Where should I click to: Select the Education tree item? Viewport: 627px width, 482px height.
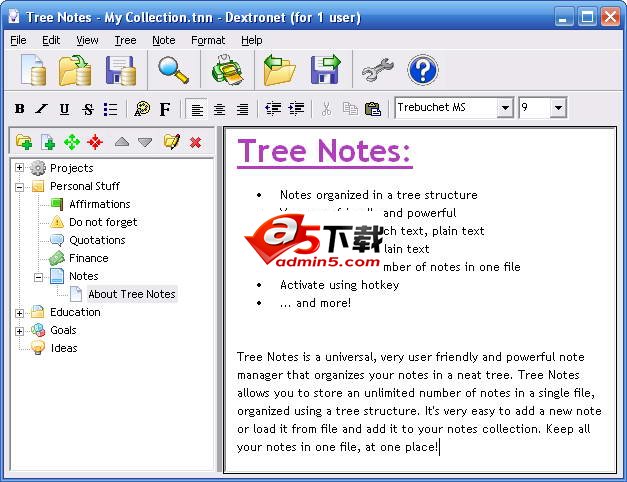coord(75,312)
